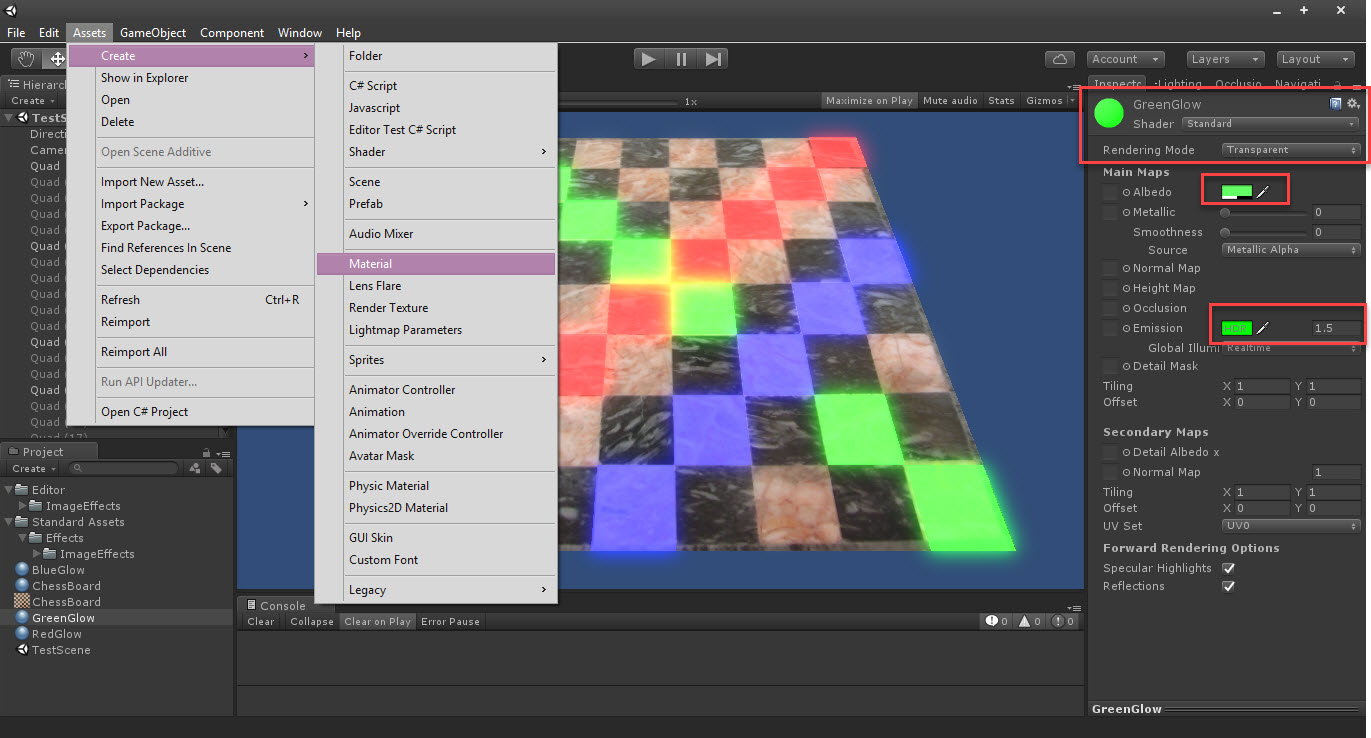Select the Hand tool
Screen dimensions: 1371x738
[x=26, y=59]
